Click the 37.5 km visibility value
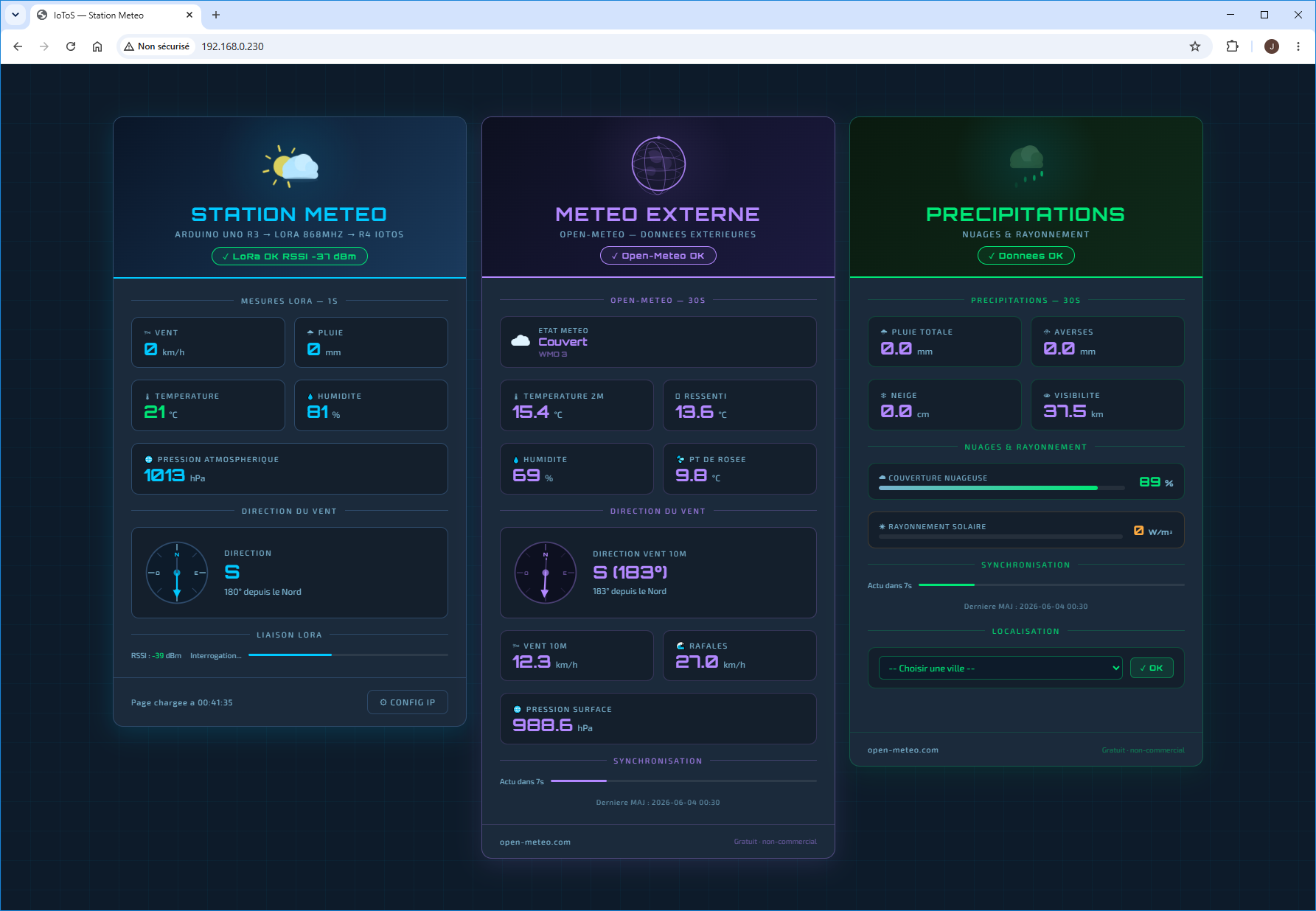The image size is (1316, 911). (1073, 411)
